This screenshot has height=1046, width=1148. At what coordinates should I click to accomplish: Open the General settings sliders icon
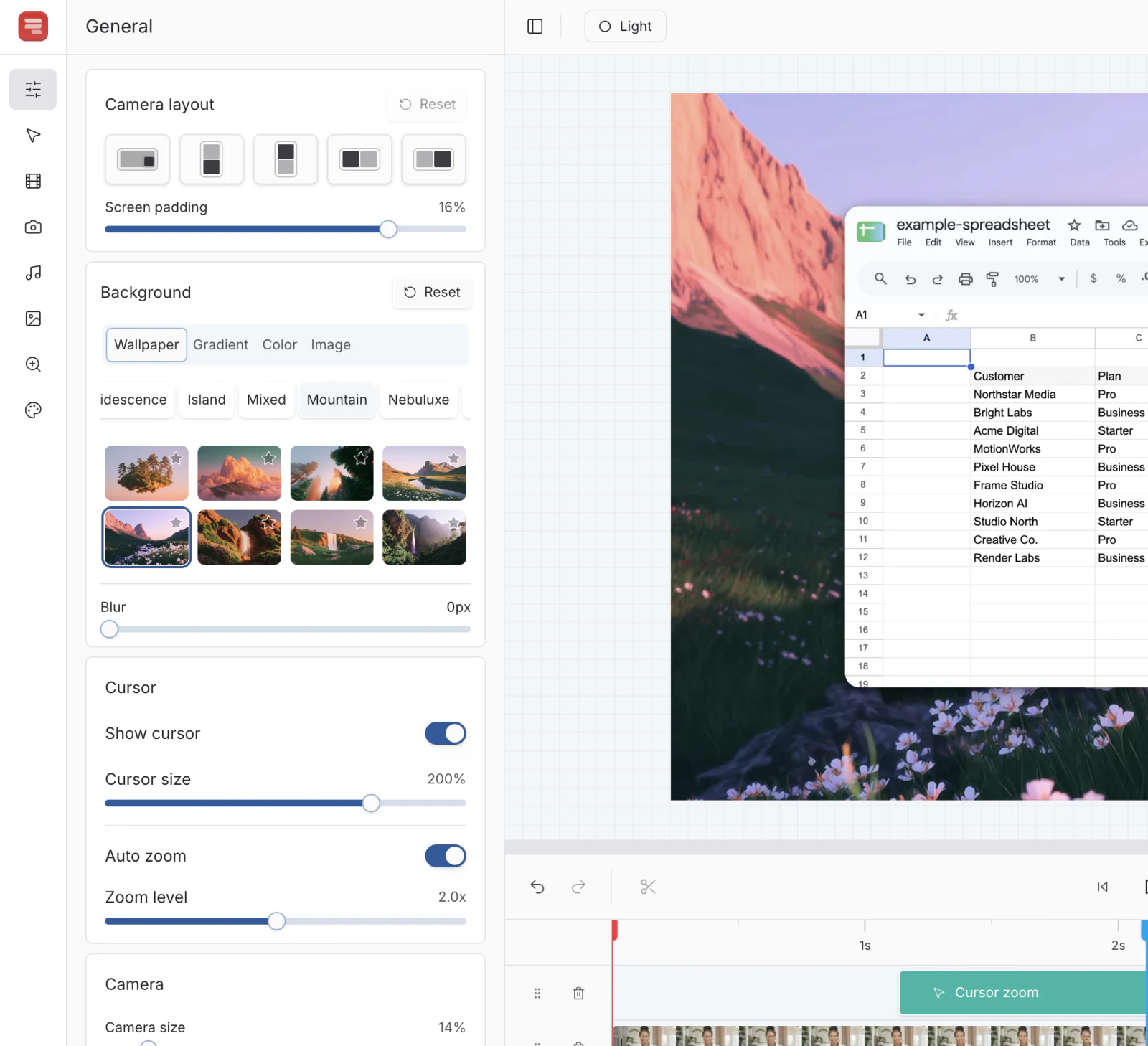33,89
